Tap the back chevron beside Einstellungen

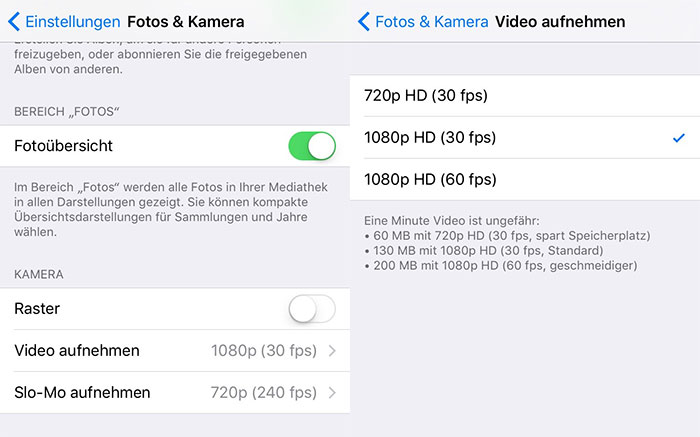click(14, 22)
